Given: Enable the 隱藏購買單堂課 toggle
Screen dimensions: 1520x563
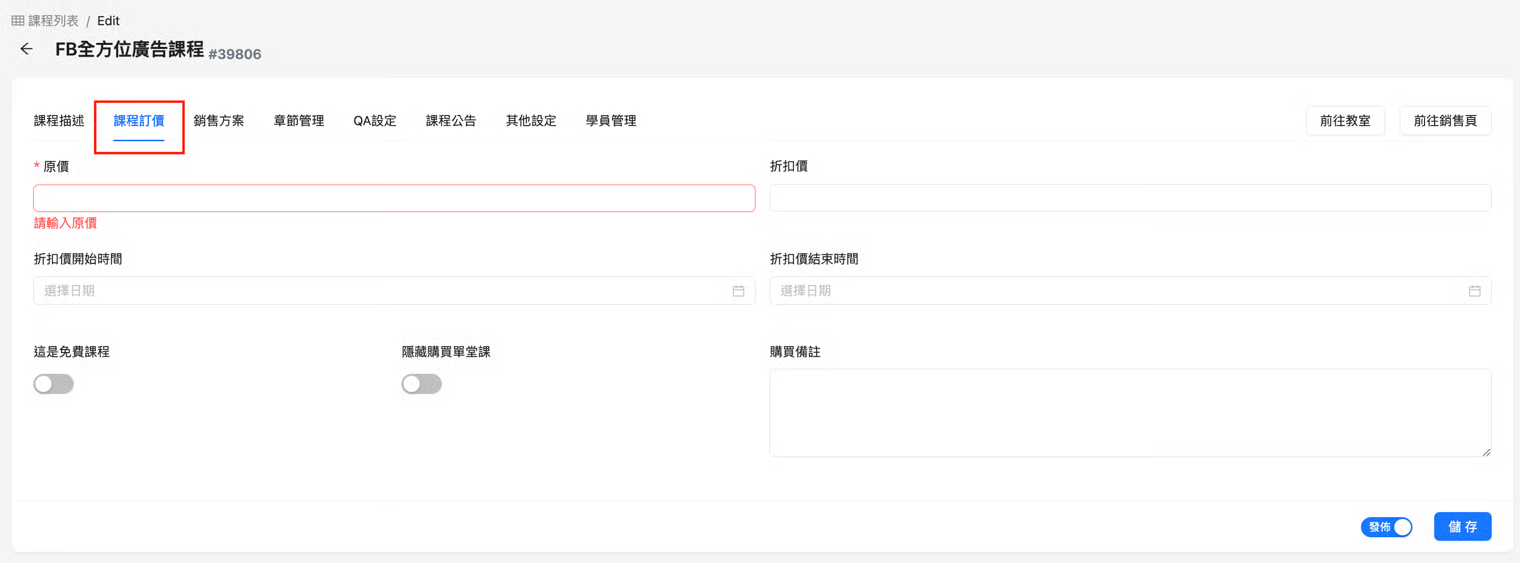Looking at the screenshot, I should pos(422,384).
